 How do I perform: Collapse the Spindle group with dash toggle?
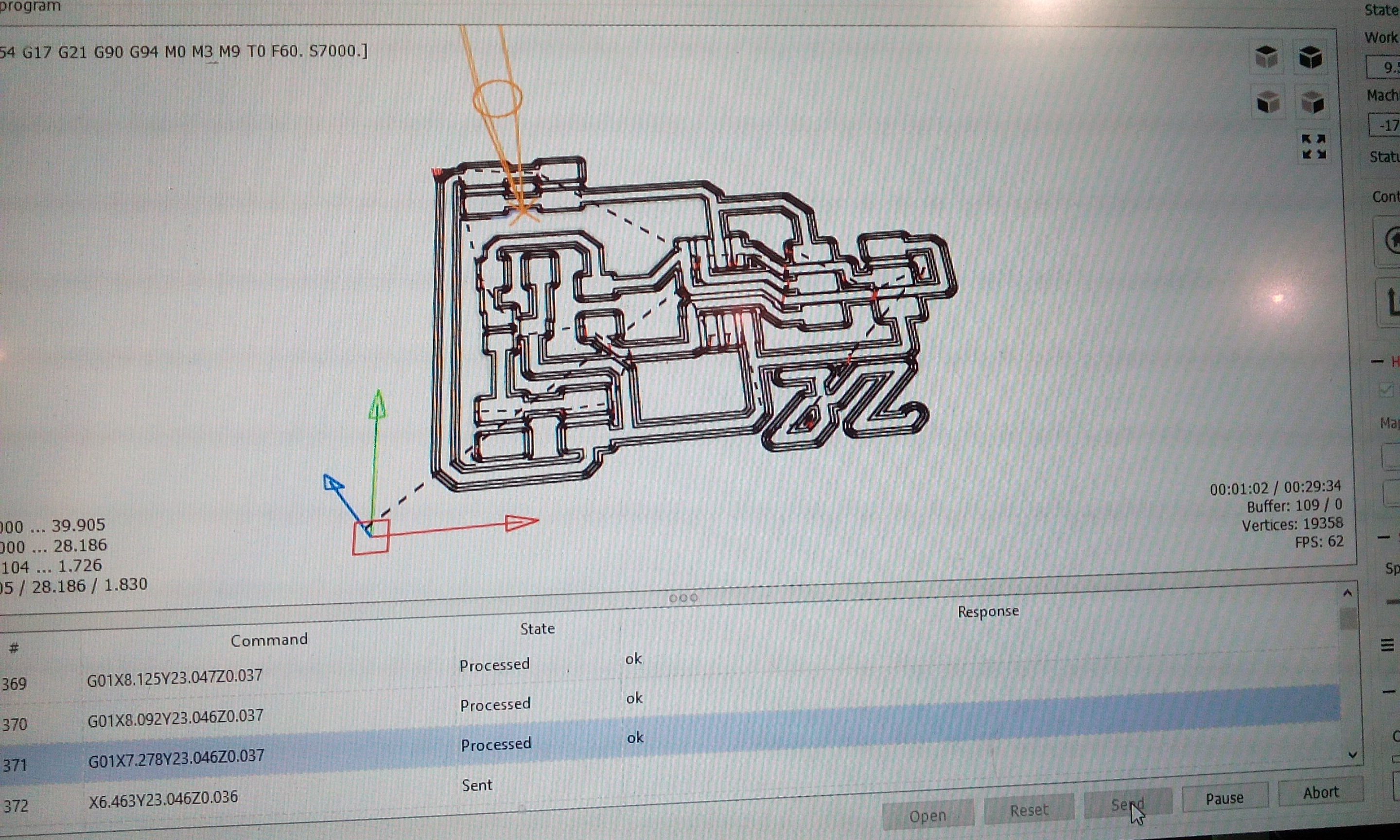pyautogui.click(x=1383, y=537)
